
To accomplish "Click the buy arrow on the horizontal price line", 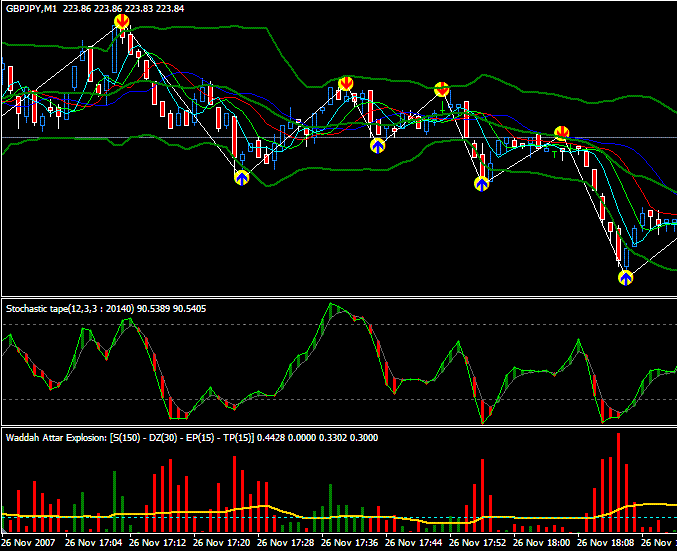I will pos(378,146).
